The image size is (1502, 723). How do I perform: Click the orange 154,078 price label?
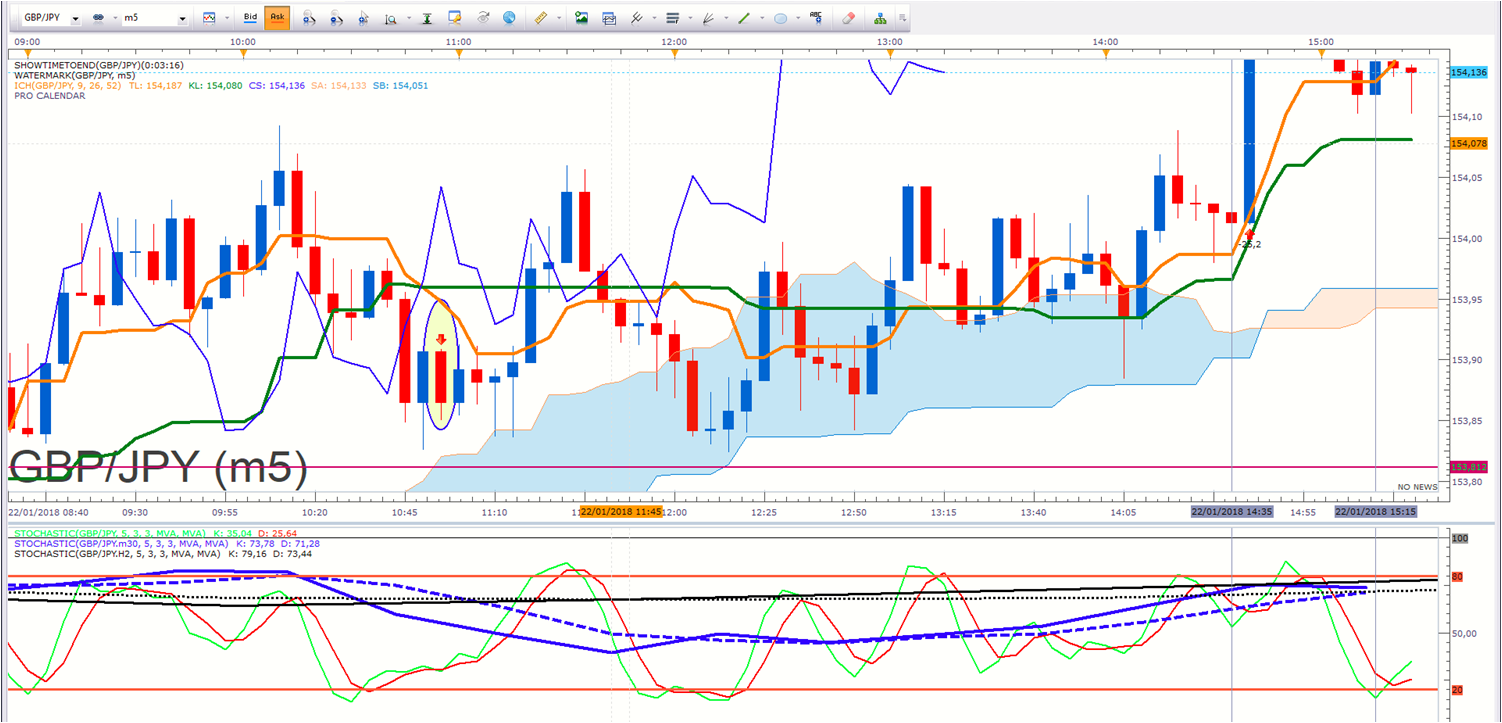click(1468, 144)
